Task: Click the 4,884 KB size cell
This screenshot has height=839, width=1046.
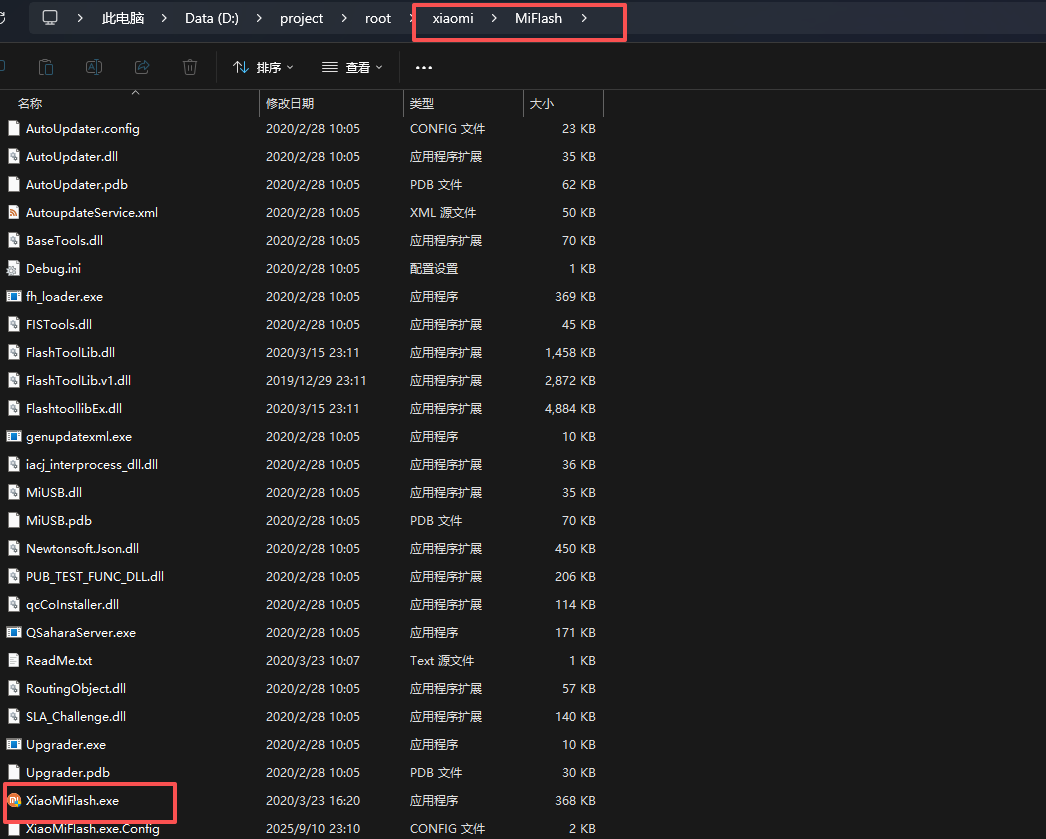Action: 570,409
